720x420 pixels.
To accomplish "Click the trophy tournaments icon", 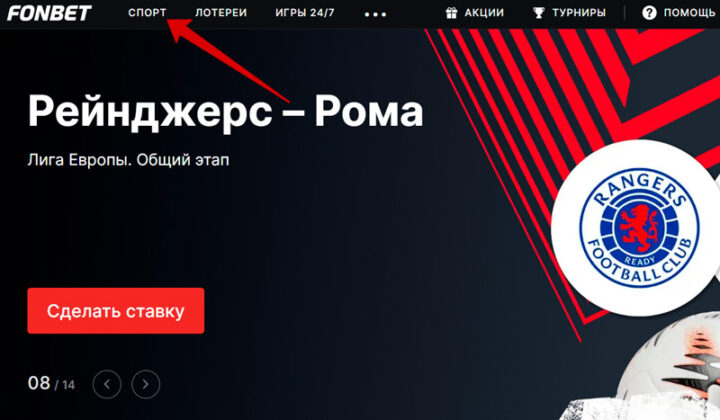I will coord(539,13).
